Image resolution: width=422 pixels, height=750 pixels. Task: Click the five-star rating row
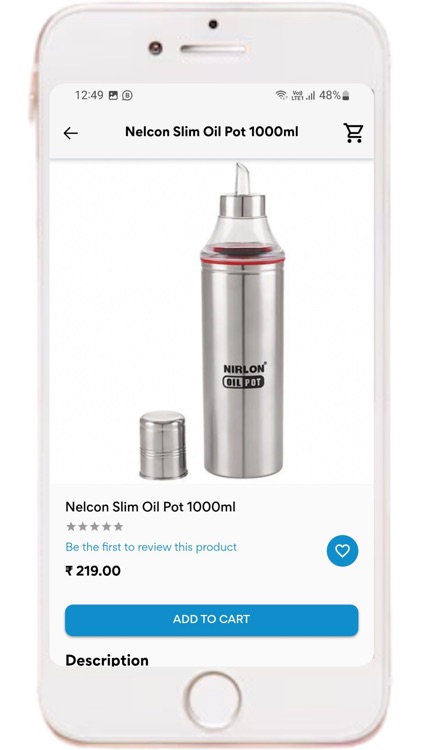95,527
